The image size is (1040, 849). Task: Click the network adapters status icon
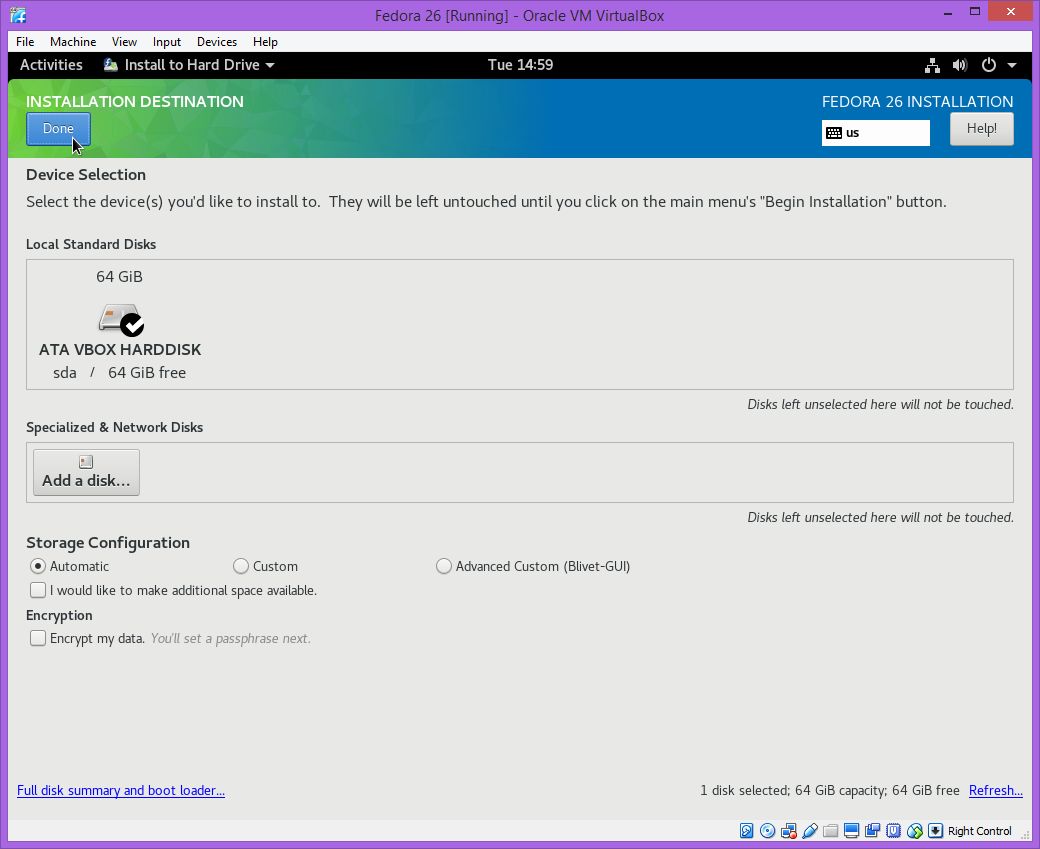tap(789, 830)
